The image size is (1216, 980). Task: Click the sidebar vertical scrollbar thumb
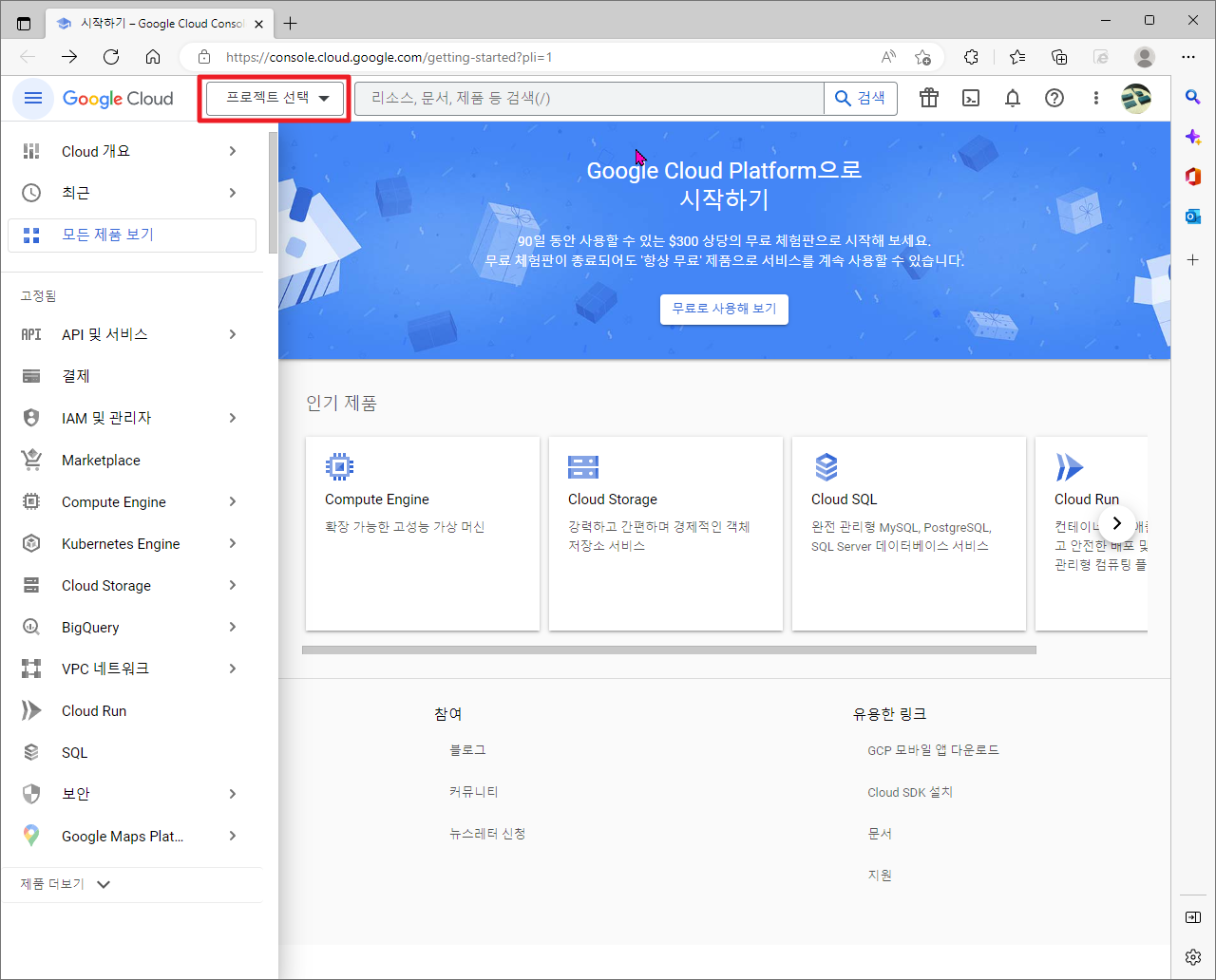pos(273,193)
